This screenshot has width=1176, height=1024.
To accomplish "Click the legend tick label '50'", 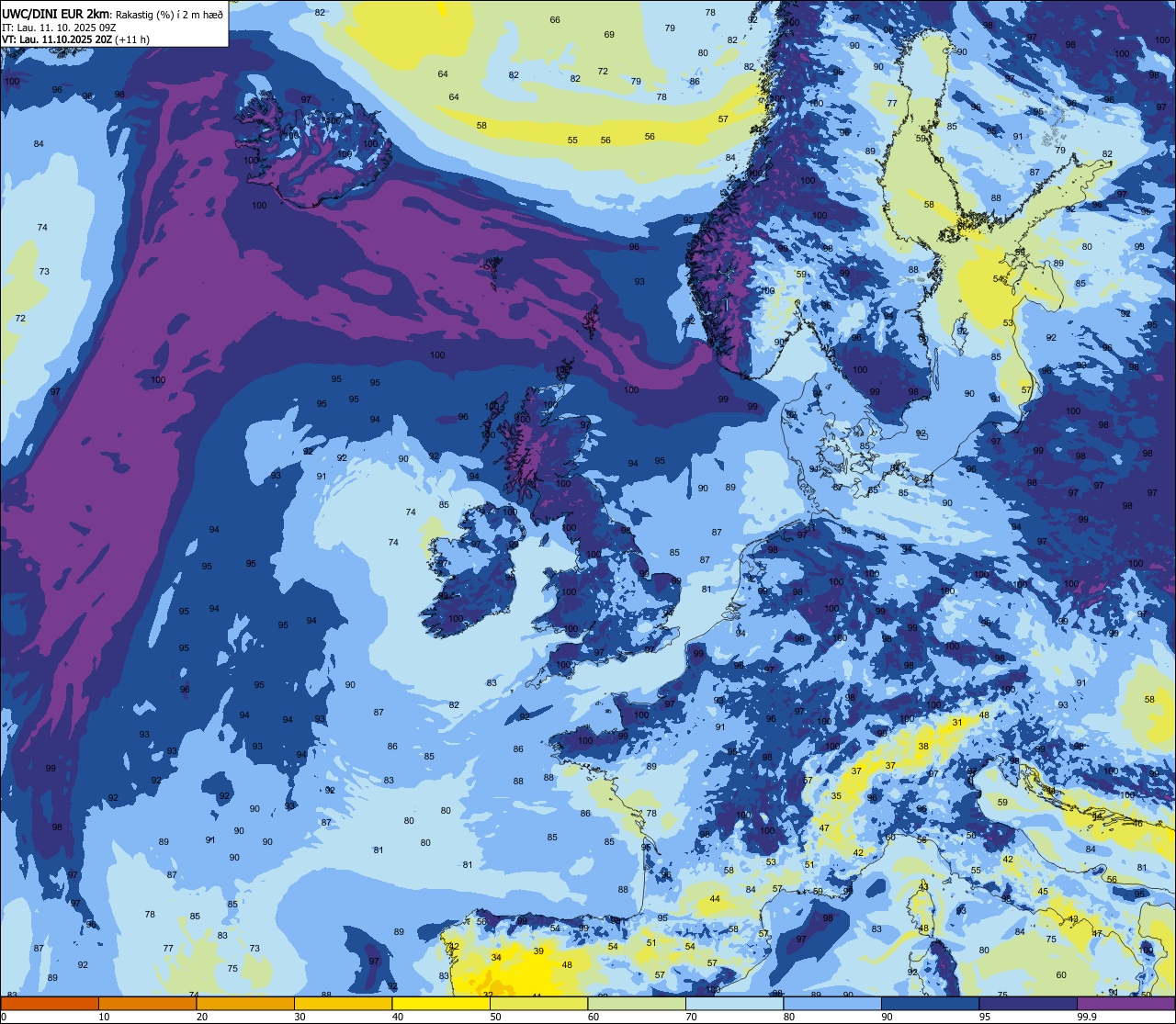I will [495, 1017].
